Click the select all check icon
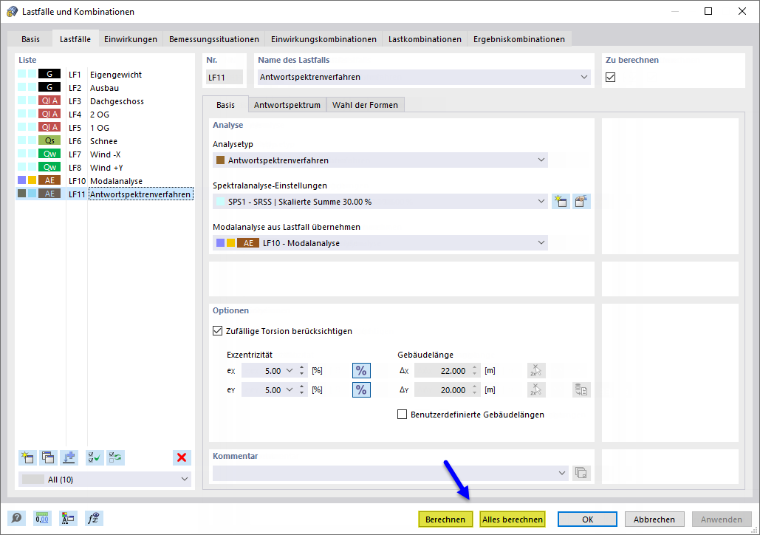The height and width of the screenshot is (535, 760). coord(95,457)
